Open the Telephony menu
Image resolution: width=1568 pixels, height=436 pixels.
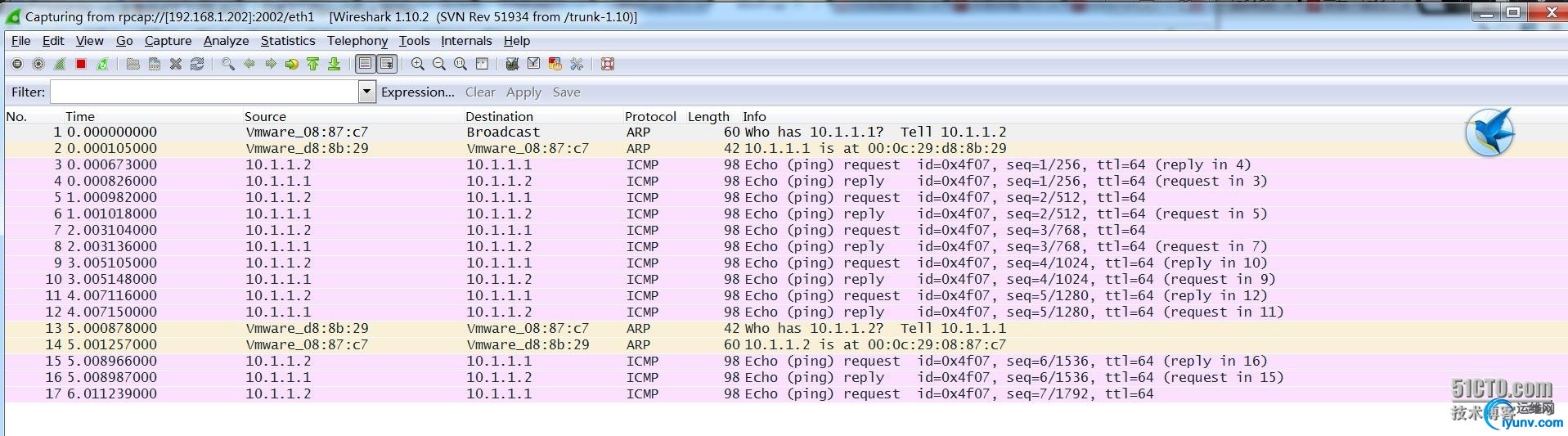coord(357,41)
